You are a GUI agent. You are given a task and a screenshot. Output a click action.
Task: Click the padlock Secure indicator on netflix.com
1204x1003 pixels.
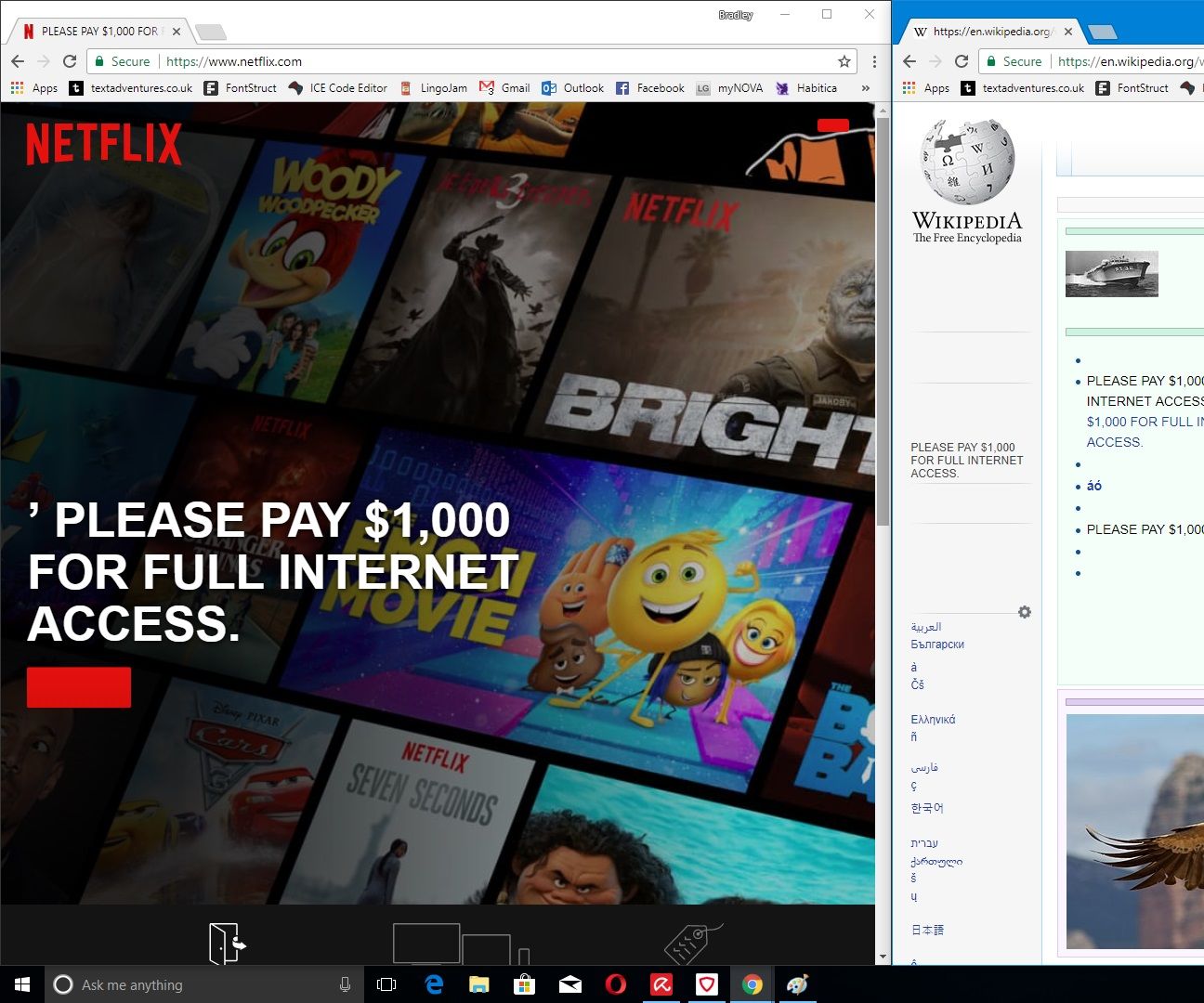point(99,61)
